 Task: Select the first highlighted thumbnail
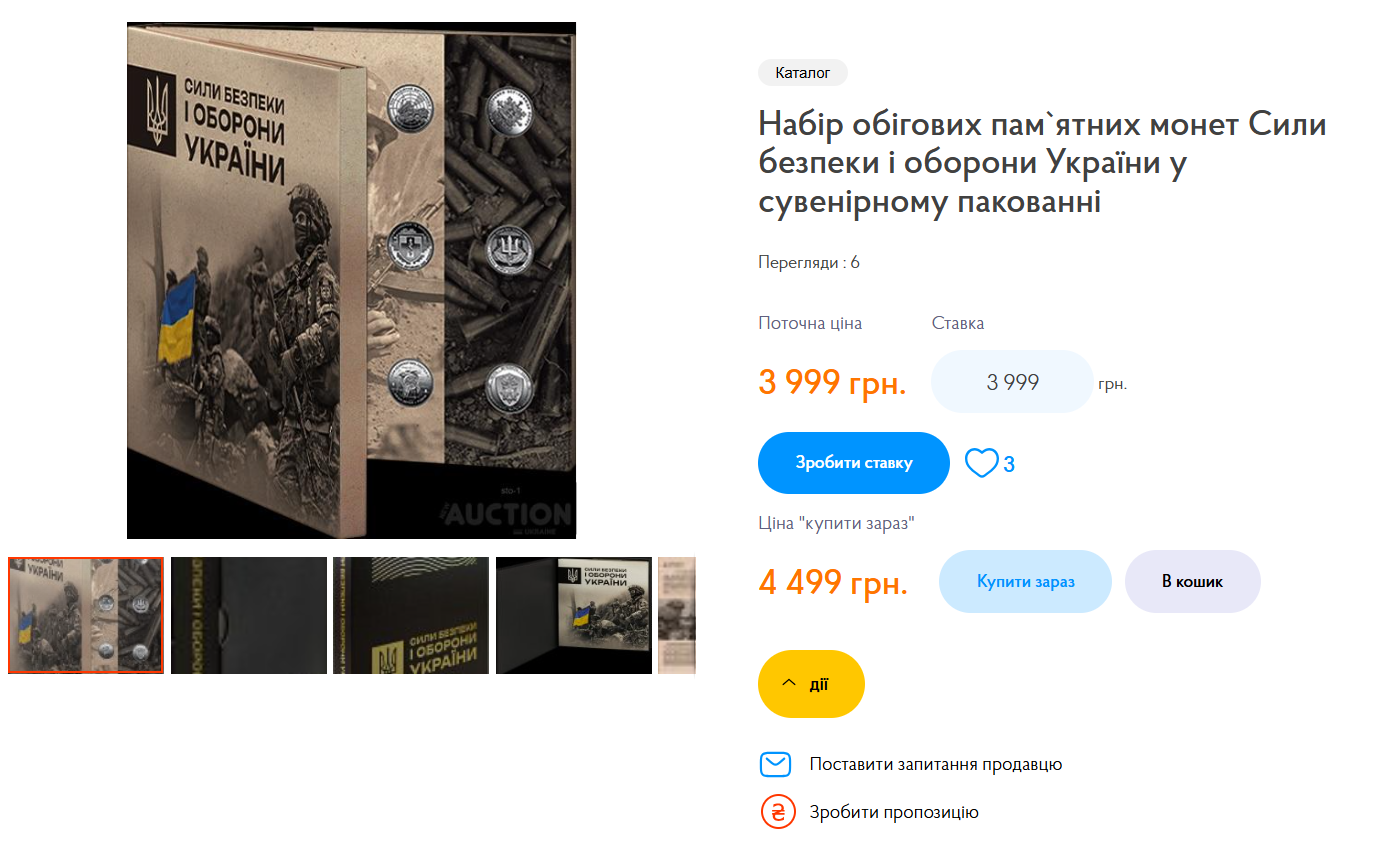click(x=86, y=615)
